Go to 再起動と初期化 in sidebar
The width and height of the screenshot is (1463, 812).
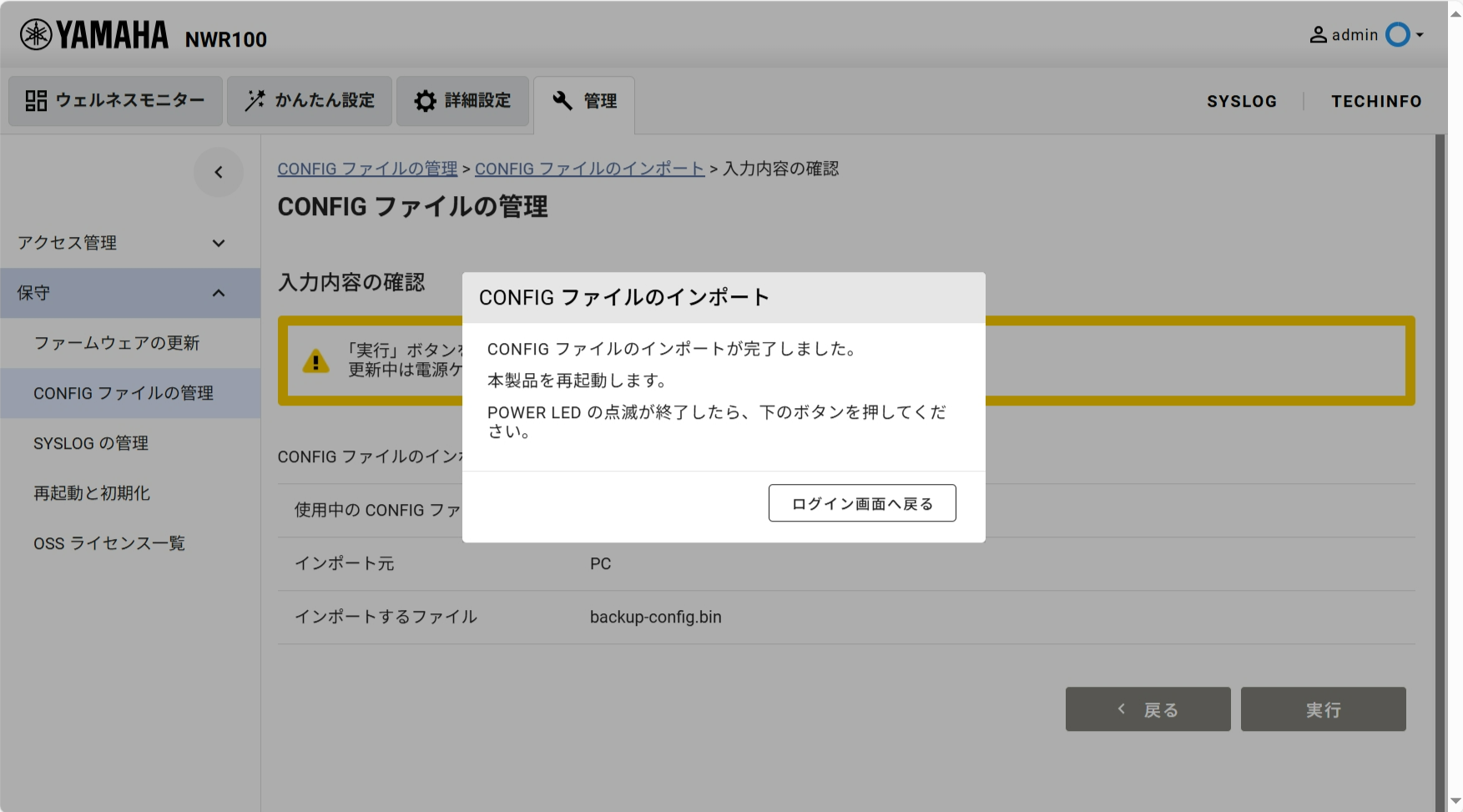point(92,493)
